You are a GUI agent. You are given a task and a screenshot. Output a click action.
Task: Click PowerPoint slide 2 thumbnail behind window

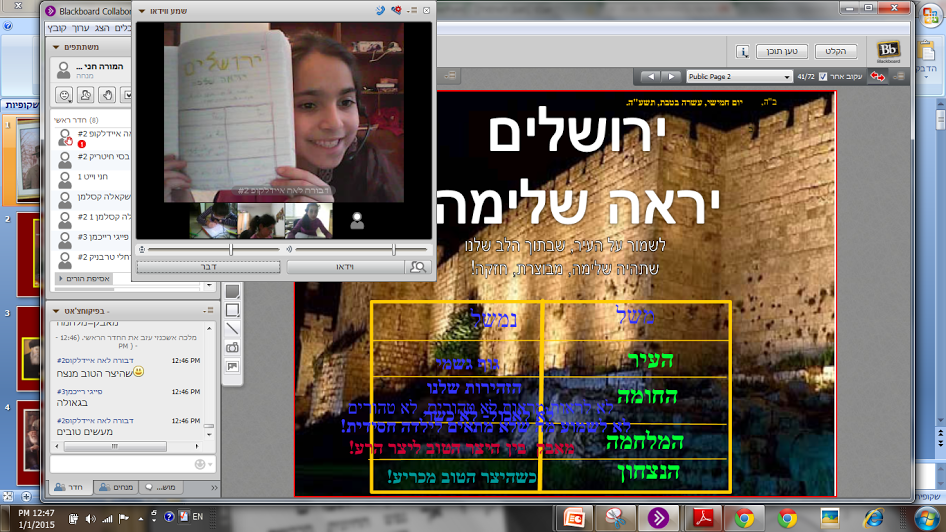pyautogui.click(x=28, y=254)
